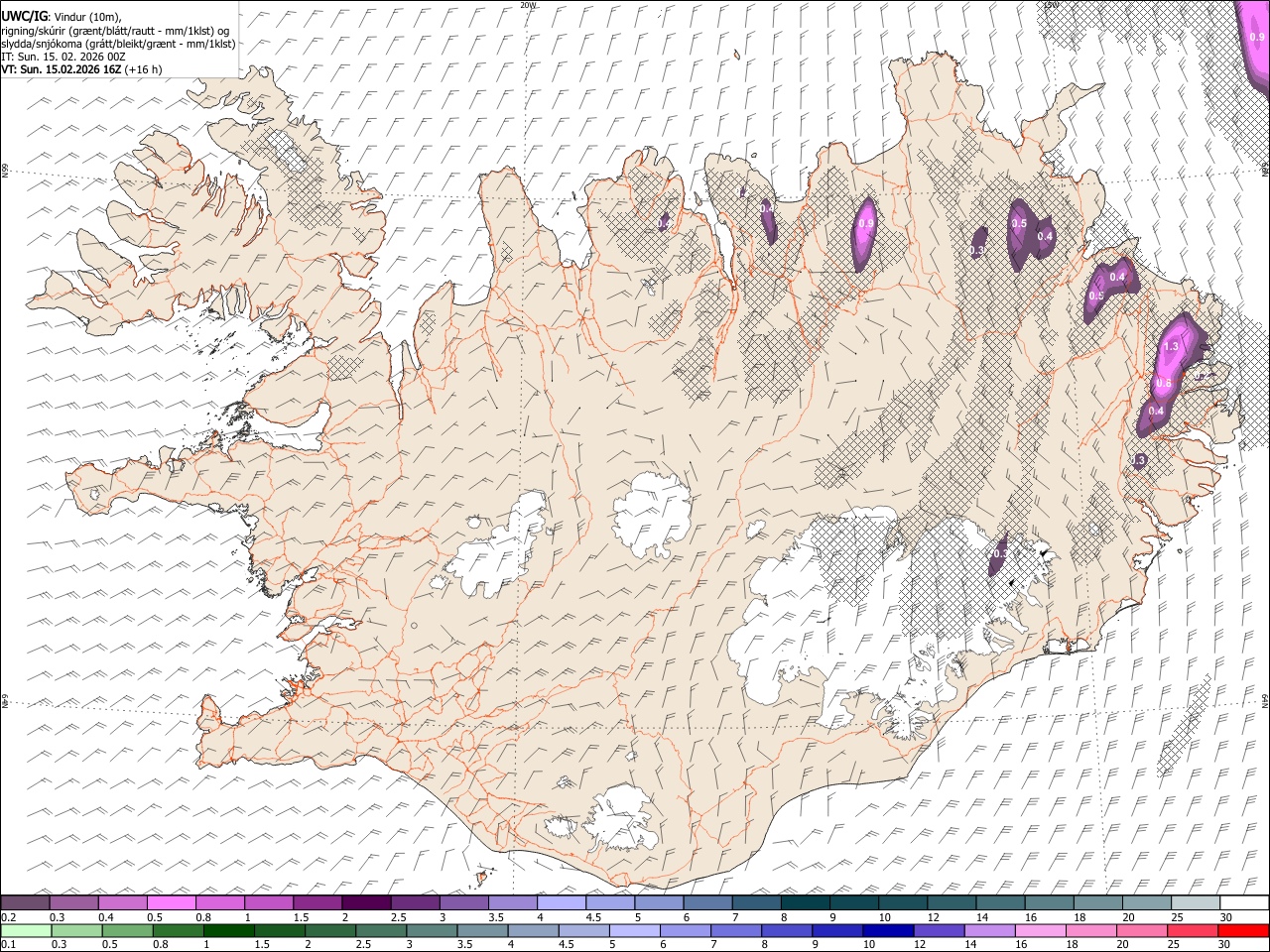Pick the snow scale swatch labeled 18
Viewport: 1270px width, 952px height.
(1097, 902)
